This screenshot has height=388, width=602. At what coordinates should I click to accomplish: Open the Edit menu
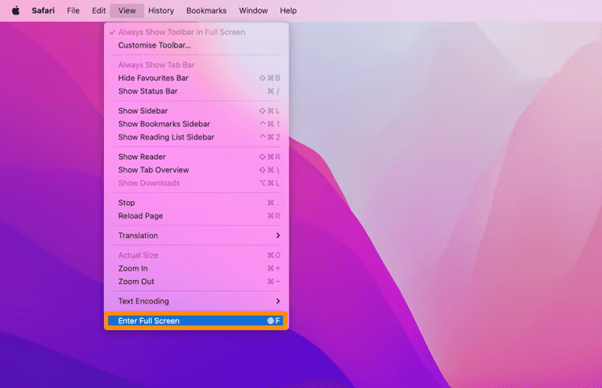pyautogui.click(x=99, y=11)
